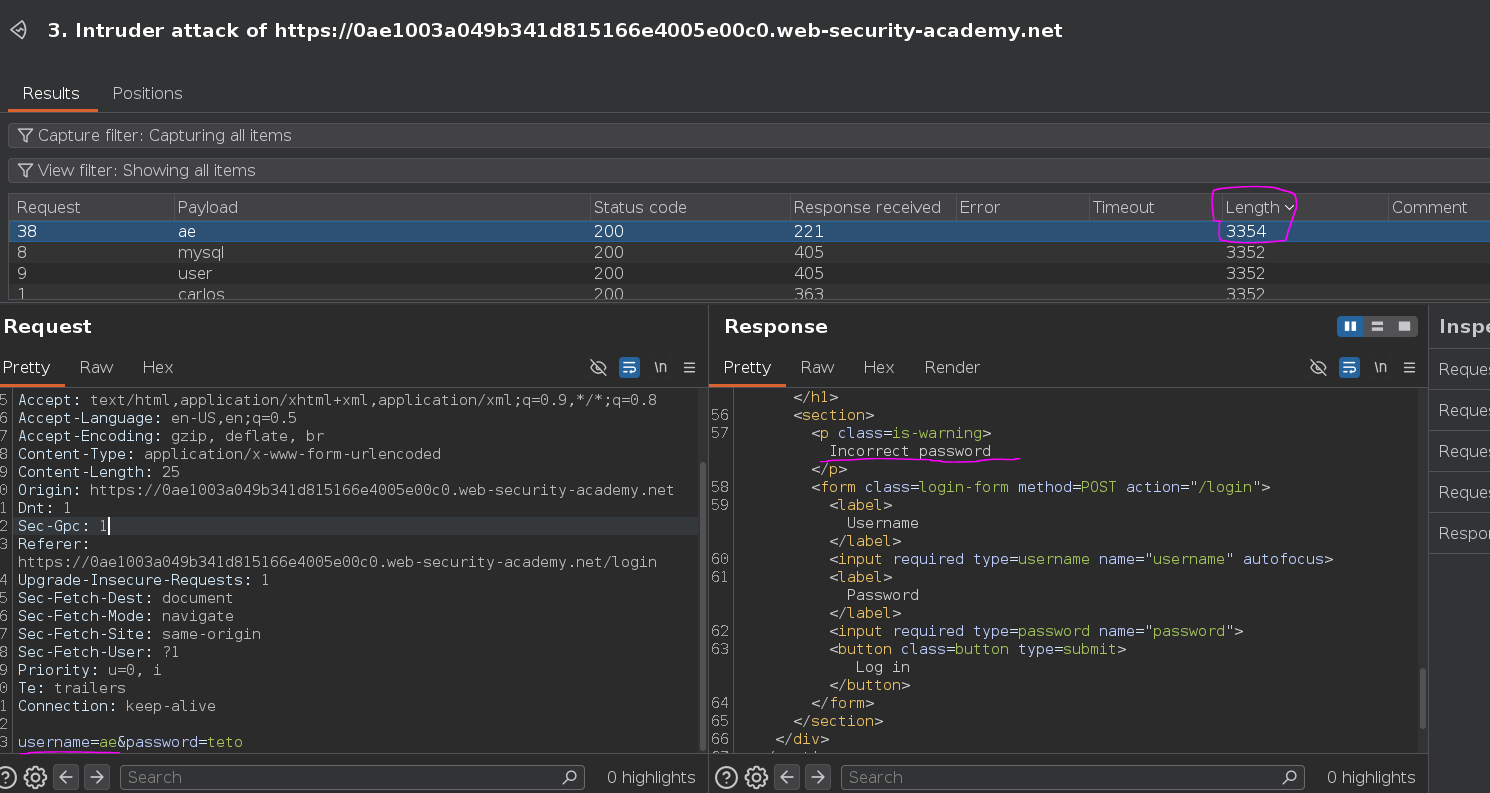This screenshot has height=793, width=1490.
Task: Open the settings gear below Response editor
Action: pos(756,777)
